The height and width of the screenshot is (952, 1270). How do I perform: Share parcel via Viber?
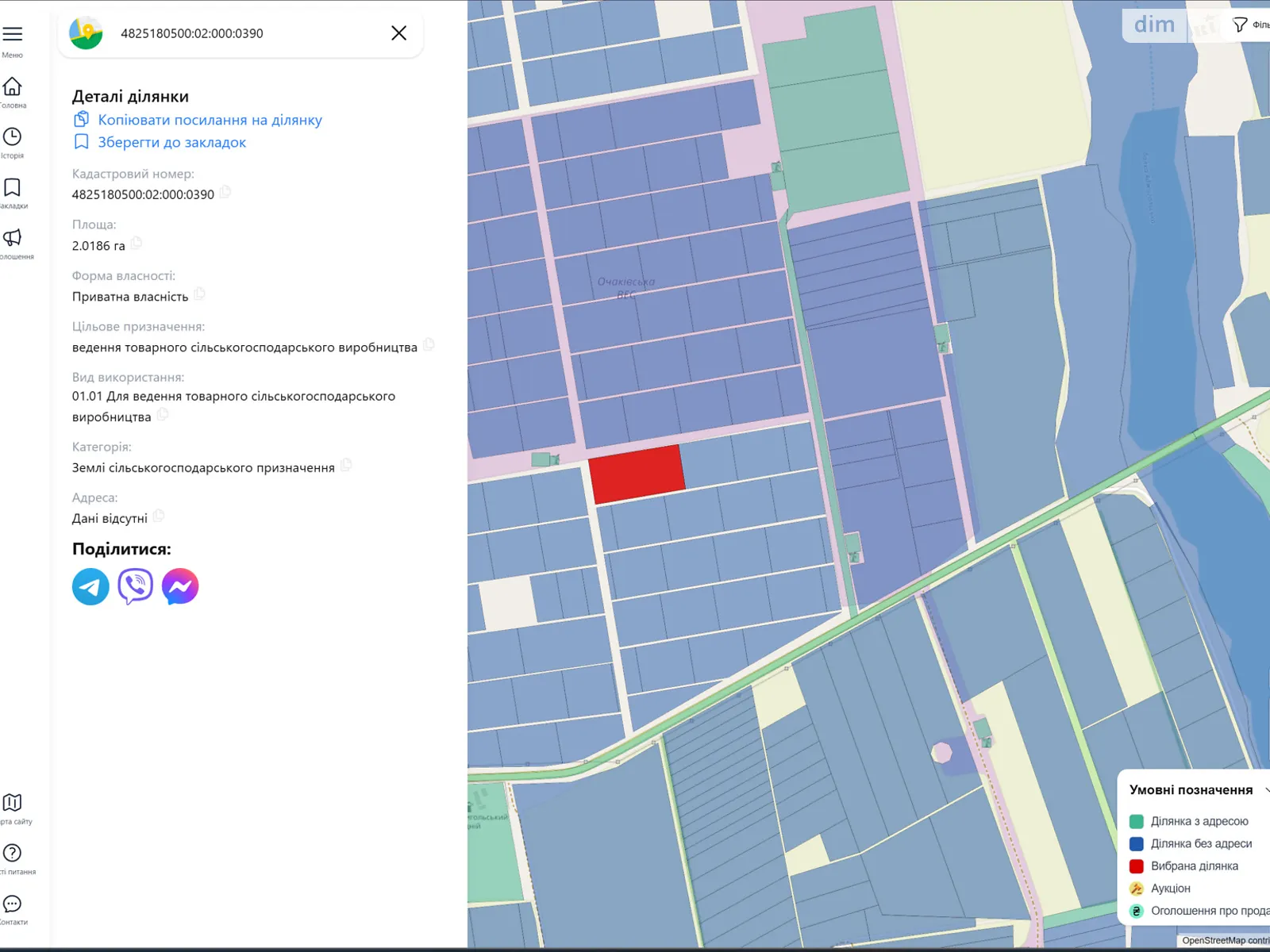pyautogui.click(x=135, y=586)
